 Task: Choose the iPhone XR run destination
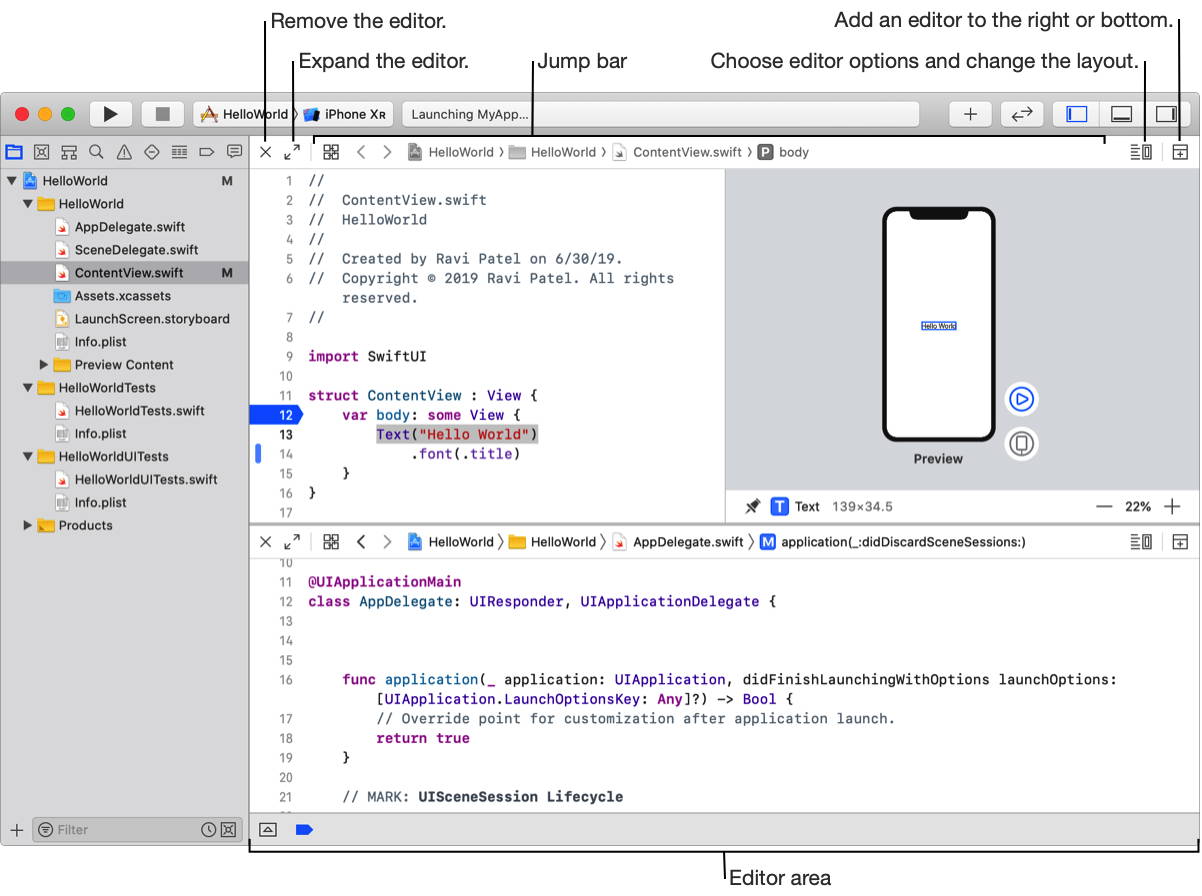346,114
